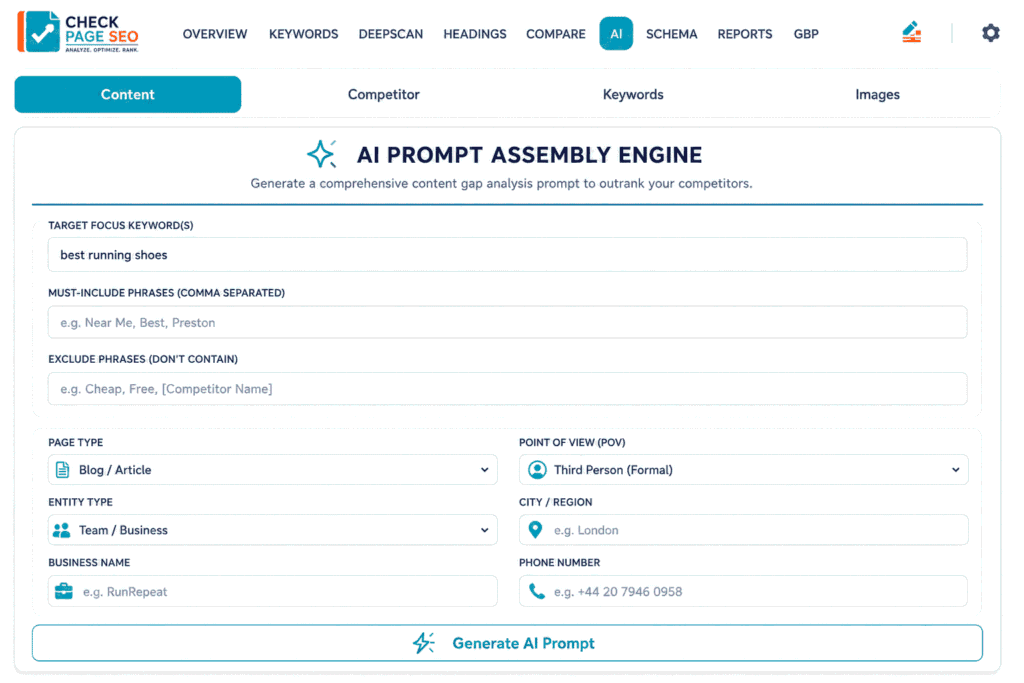Image resolution: width=1024 pixels, height=683 pixels.
Task: Click the people icon in Entity Type
Action: [61, 530]
